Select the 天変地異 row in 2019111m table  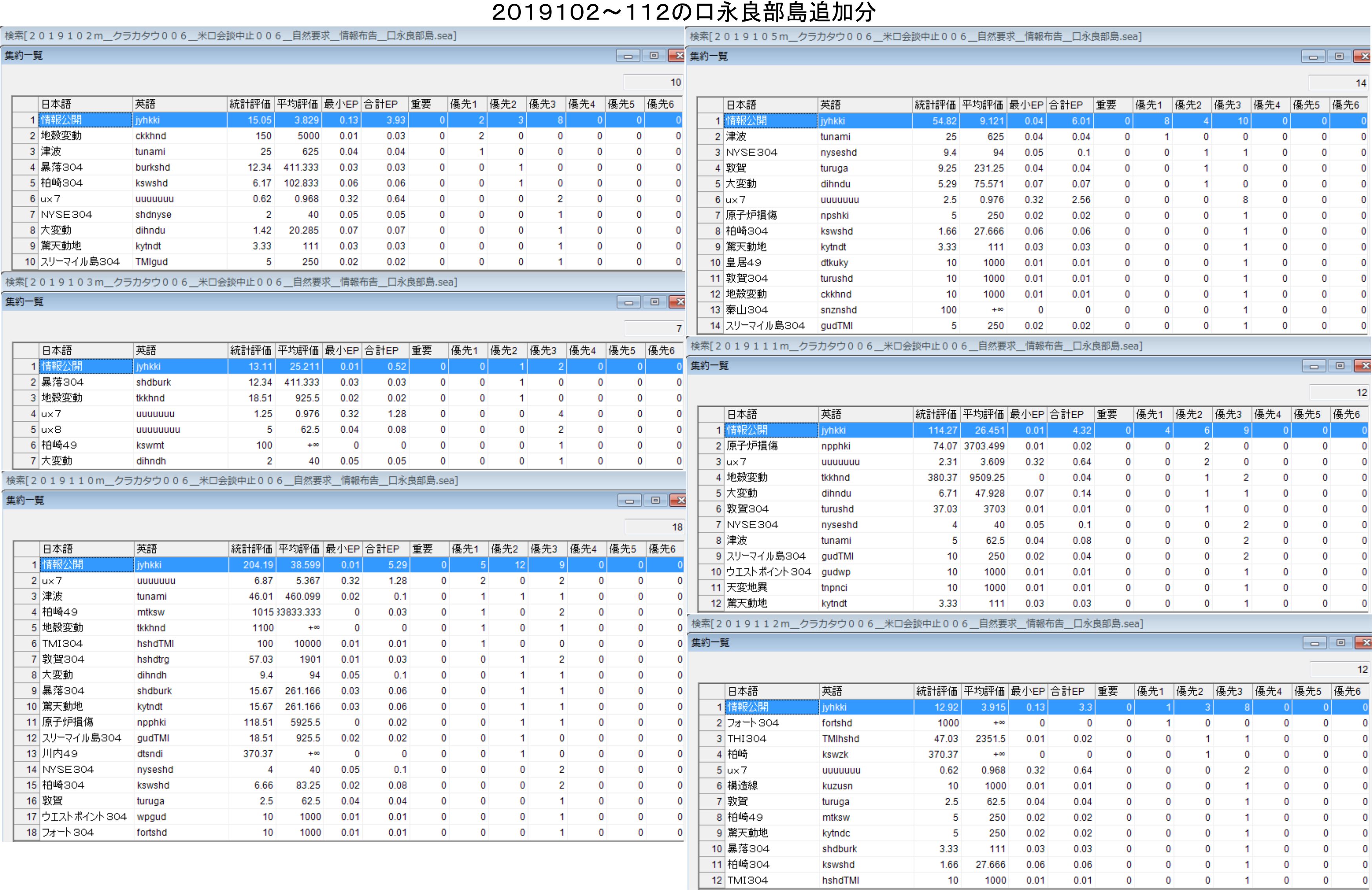click(x=746, y=588)
